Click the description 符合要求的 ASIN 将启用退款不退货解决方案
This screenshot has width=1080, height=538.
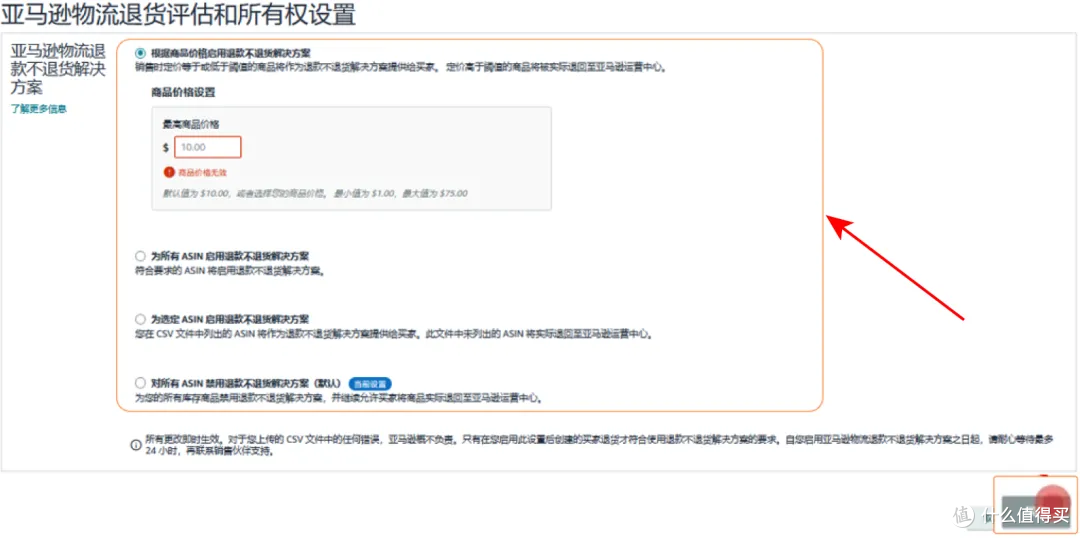pyautogui.click(x=230, y=270)
